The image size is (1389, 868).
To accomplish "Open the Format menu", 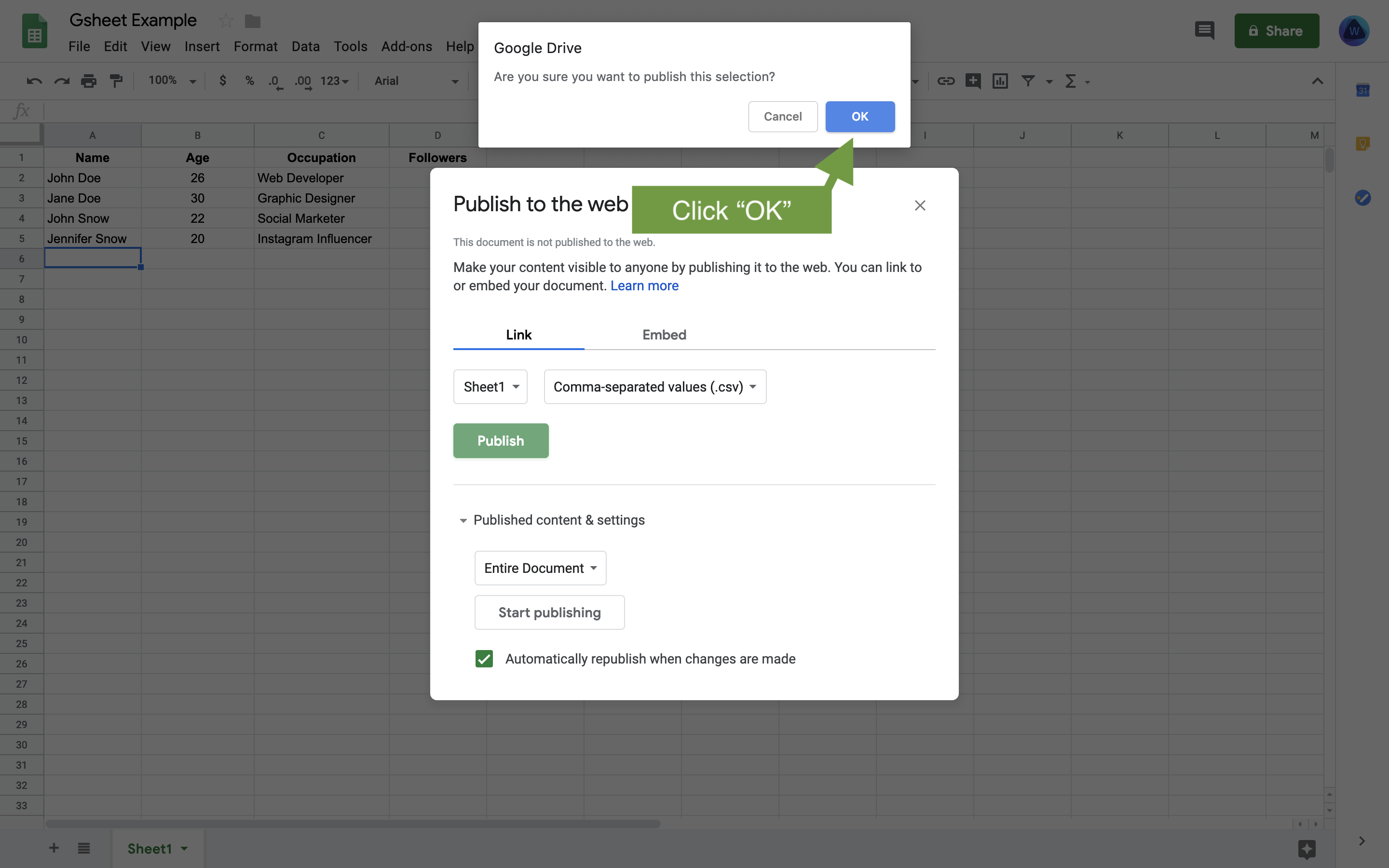I will tap(256, 46).
